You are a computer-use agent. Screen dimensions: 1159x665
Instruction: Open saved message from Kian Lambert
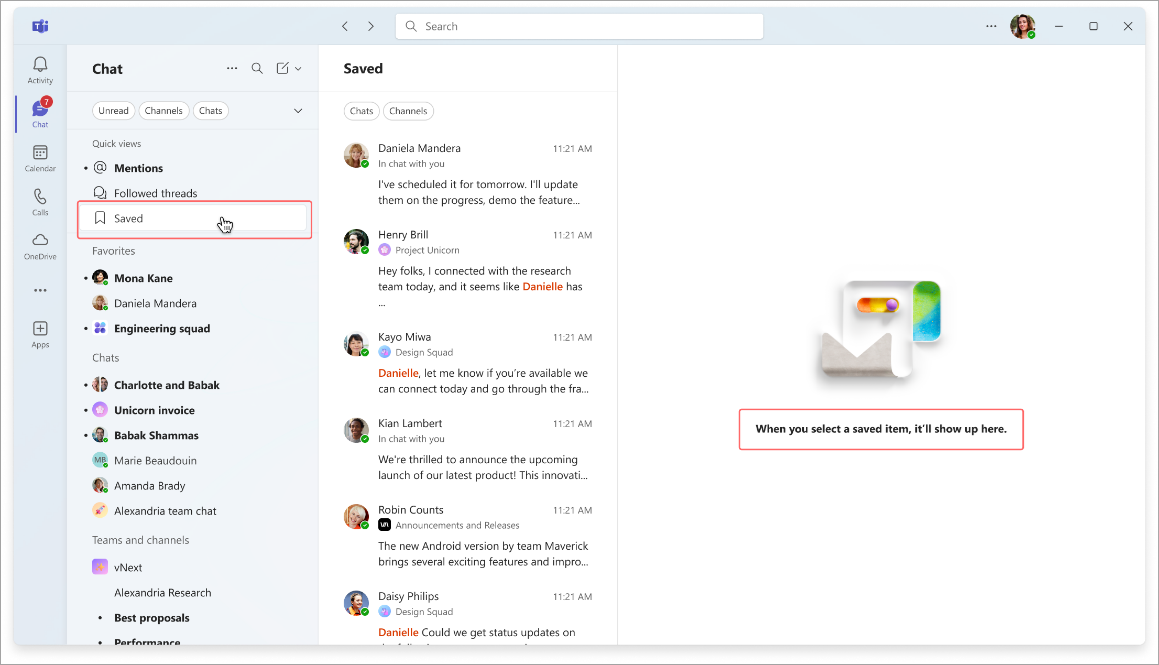468,449
